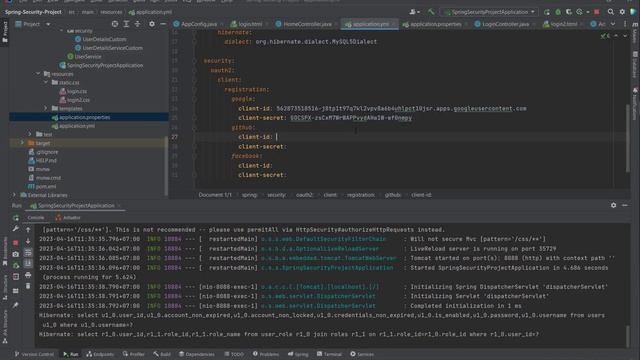Collapse the static.css folder
Screen dimensions: 640x360
click(x=46, y=82)
